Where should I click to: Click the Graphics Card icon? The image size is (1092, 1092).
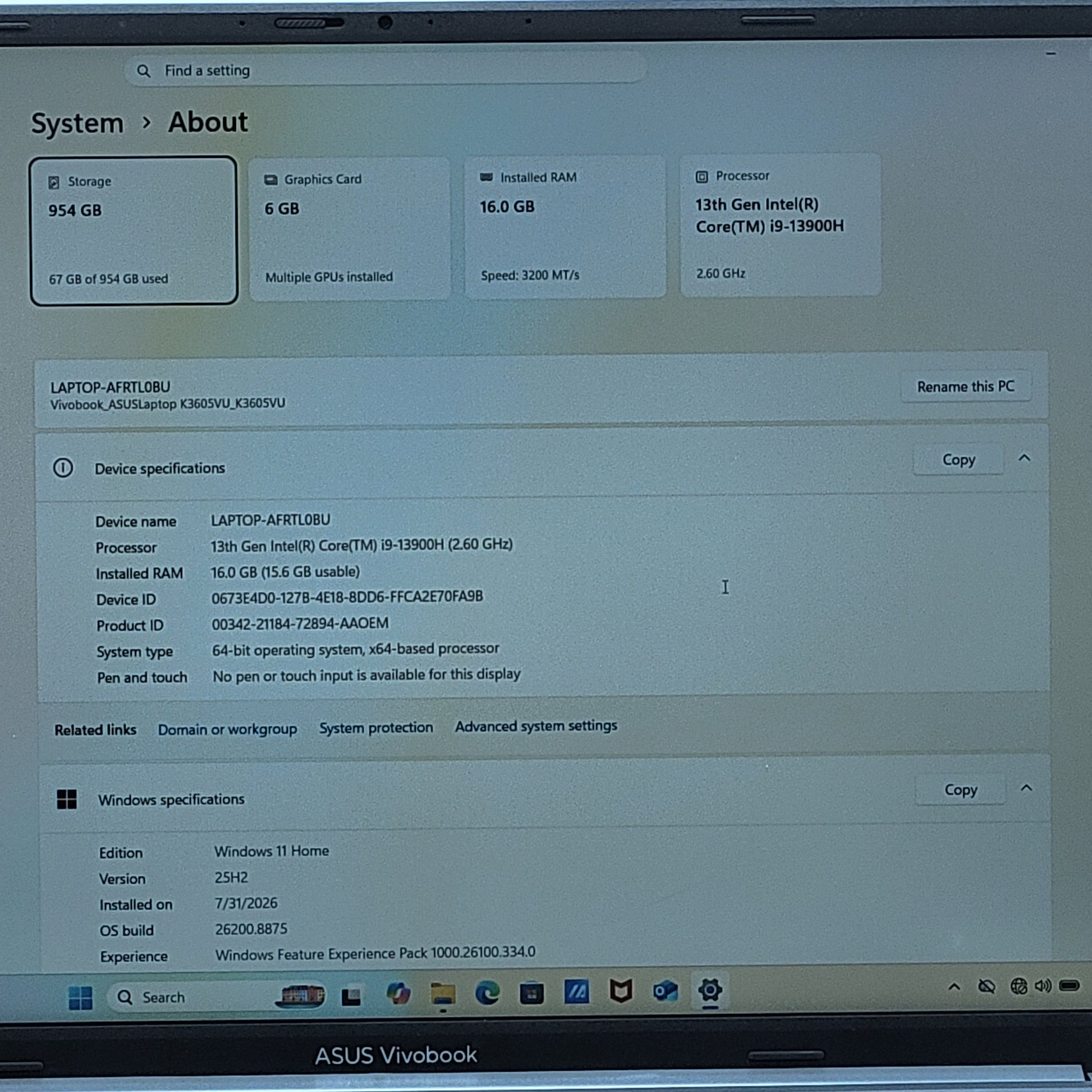click(270, 180)
